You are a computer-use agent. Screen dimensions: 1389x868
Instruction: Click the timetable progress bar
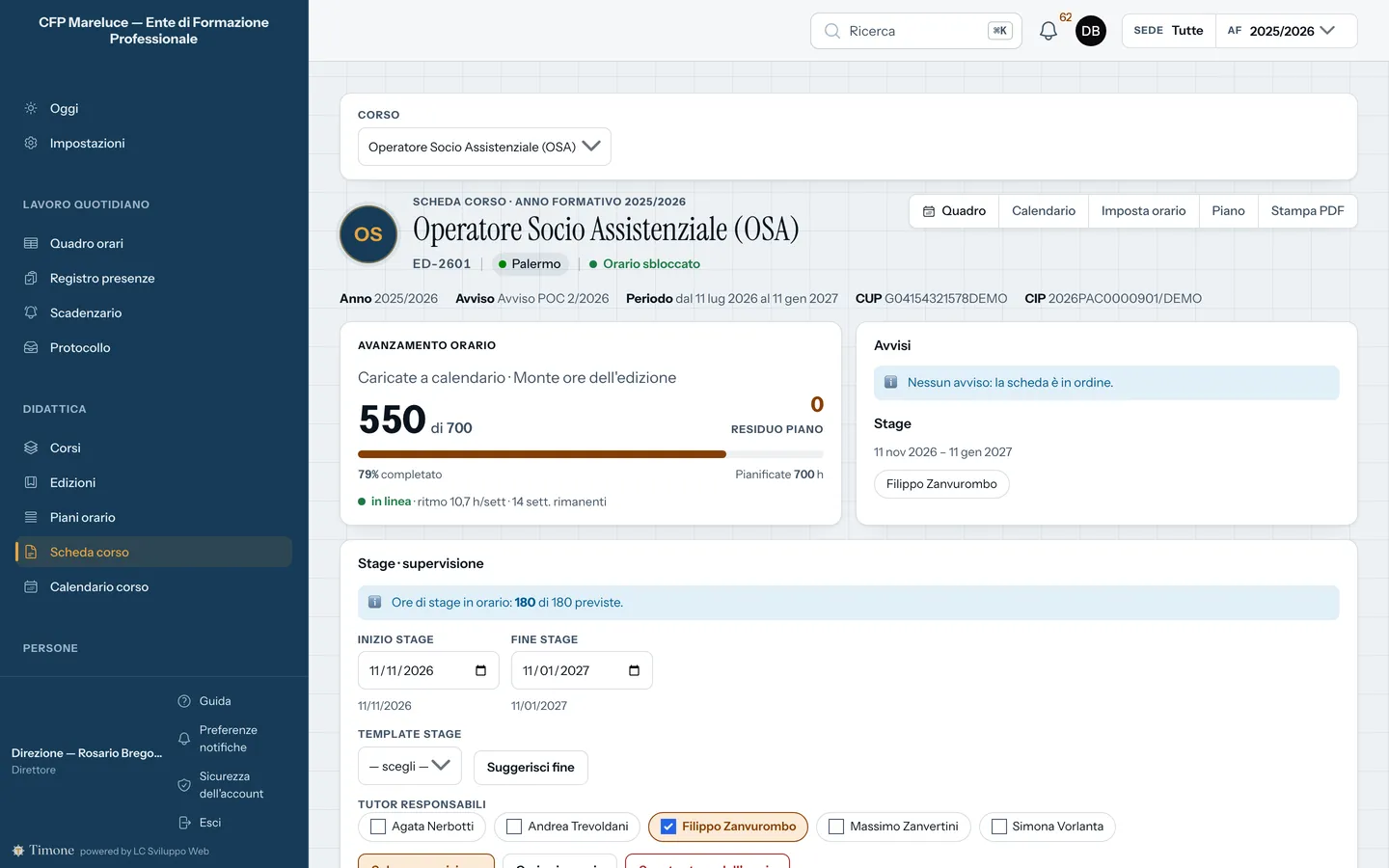point(590,454)
